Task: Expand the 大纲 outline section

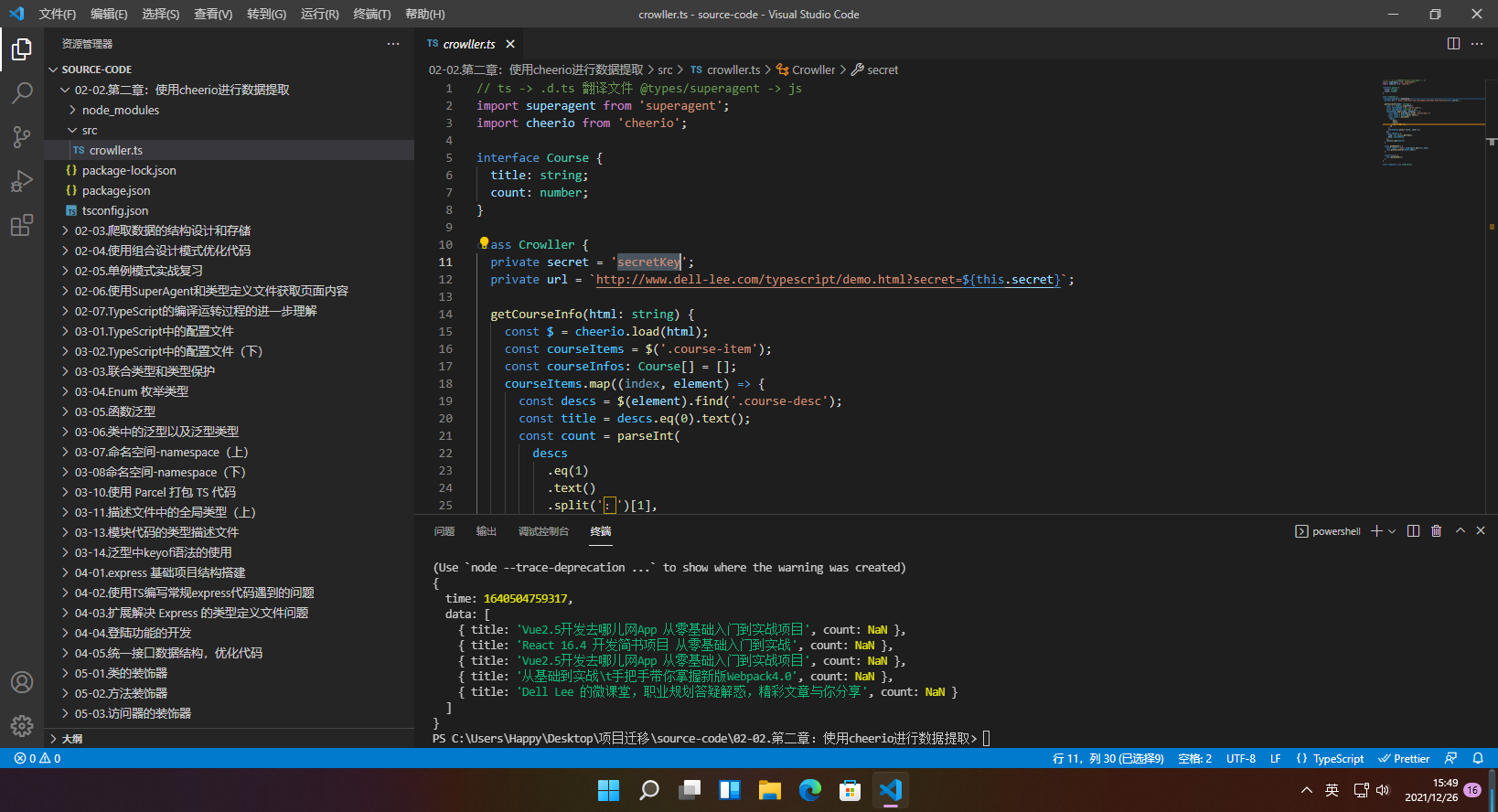Action: tap(229, 739)
